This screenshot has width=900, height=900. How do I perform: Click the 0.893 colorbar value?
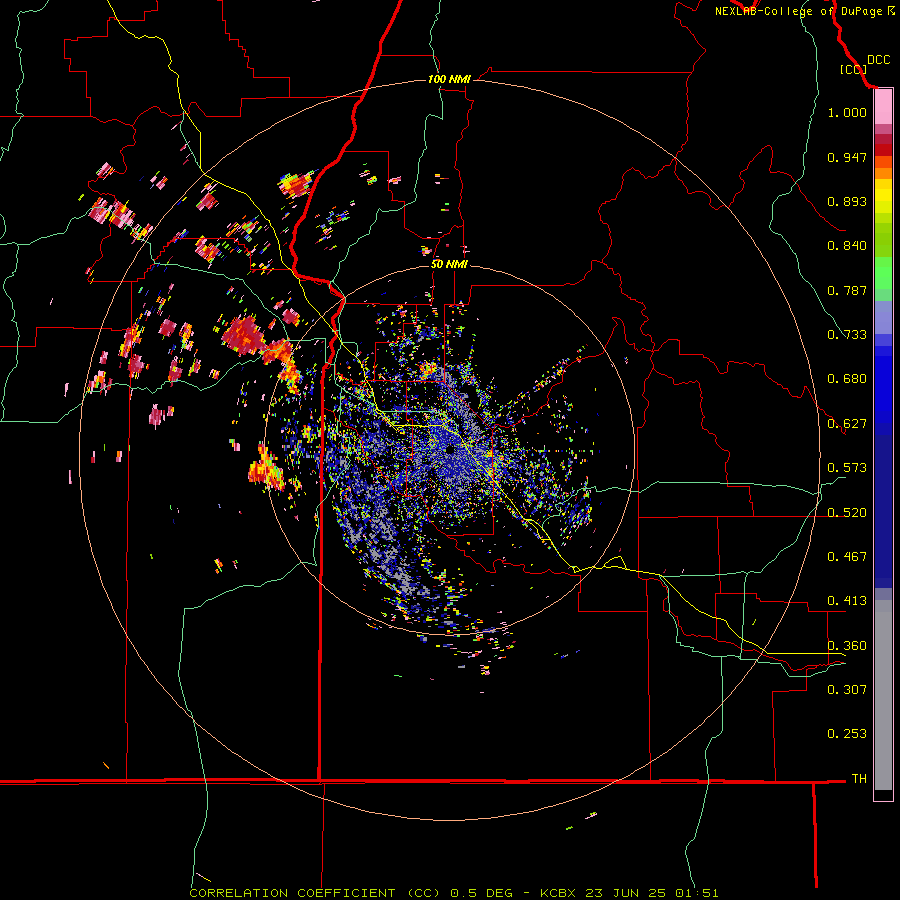(847, 201)
